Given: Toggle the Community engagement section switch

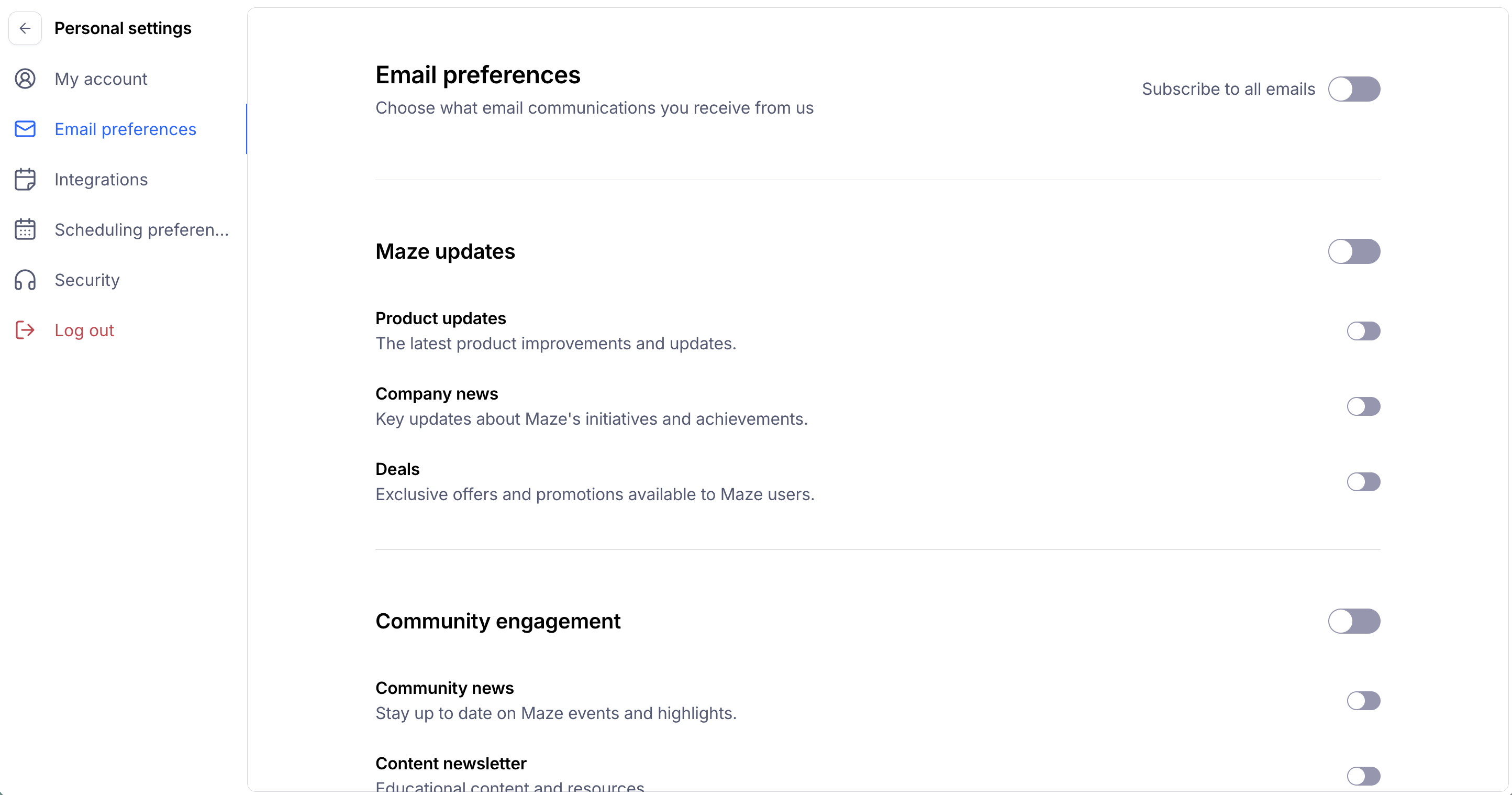Looking at the screenshot, I should (x=1354, y=621).
